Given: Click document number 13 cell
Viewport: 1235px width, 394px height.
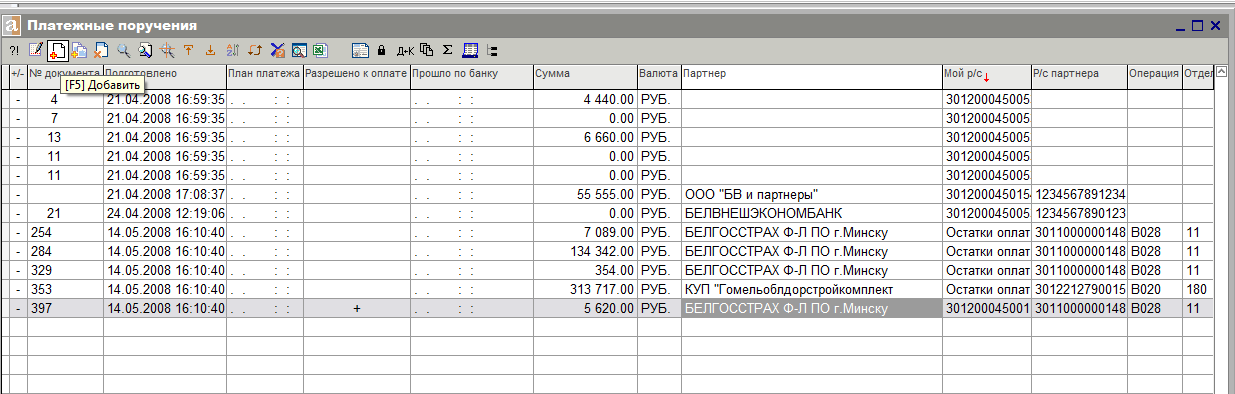Looking at the screenshot, I should [x=65, y=137].
